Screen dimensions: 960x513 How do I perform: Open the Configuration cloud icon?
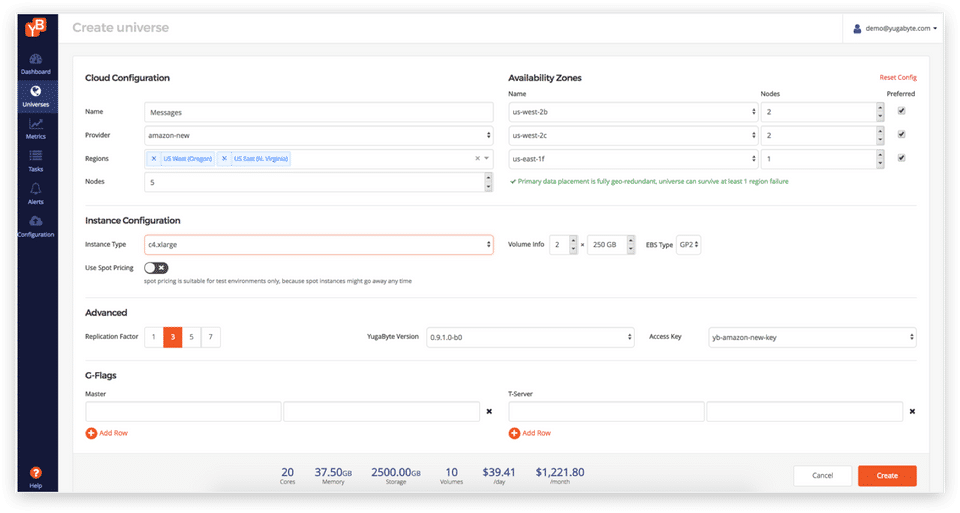(35, 221)
